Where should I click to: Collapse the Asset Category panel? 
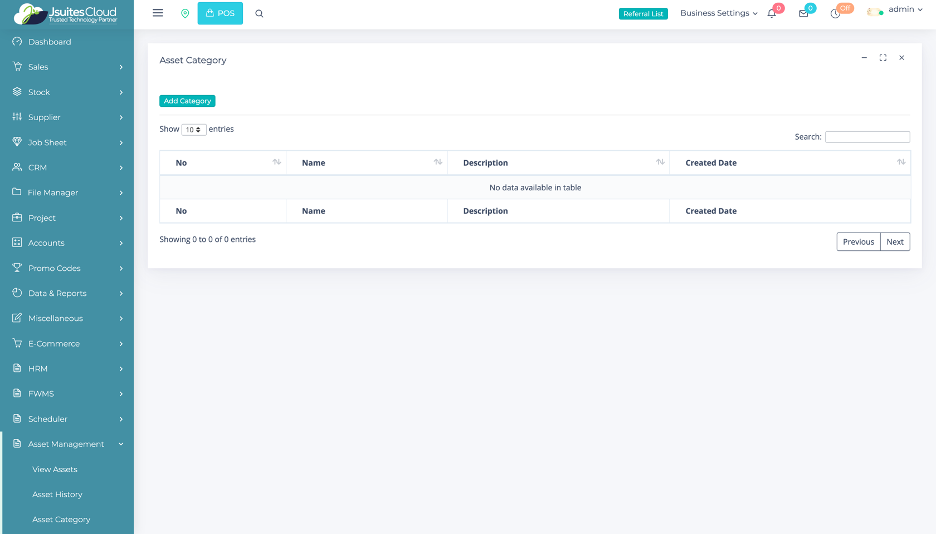[864, 58]
